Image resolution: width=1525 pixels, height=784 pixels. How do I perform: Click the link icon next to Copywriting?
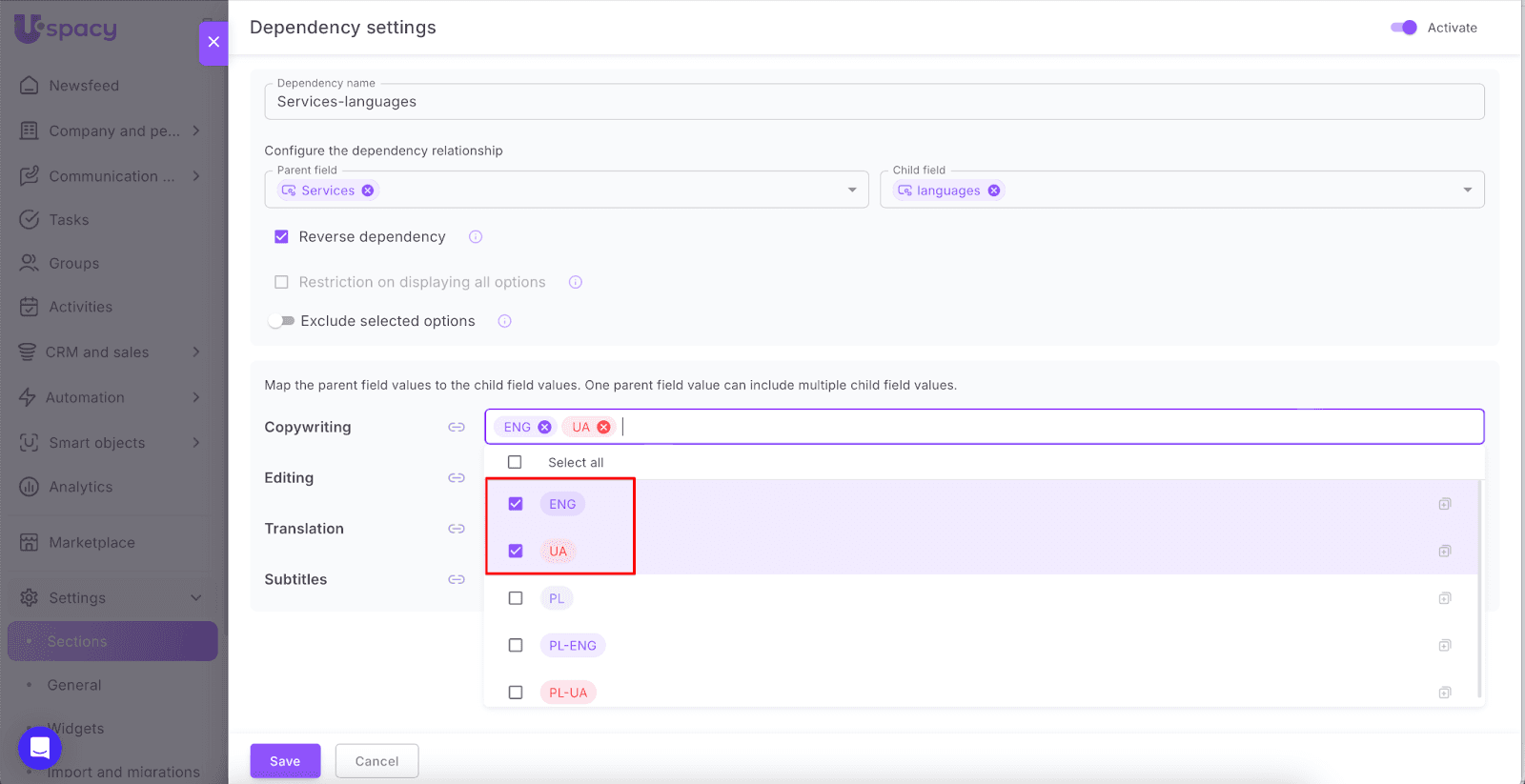(x=457, y=427)
